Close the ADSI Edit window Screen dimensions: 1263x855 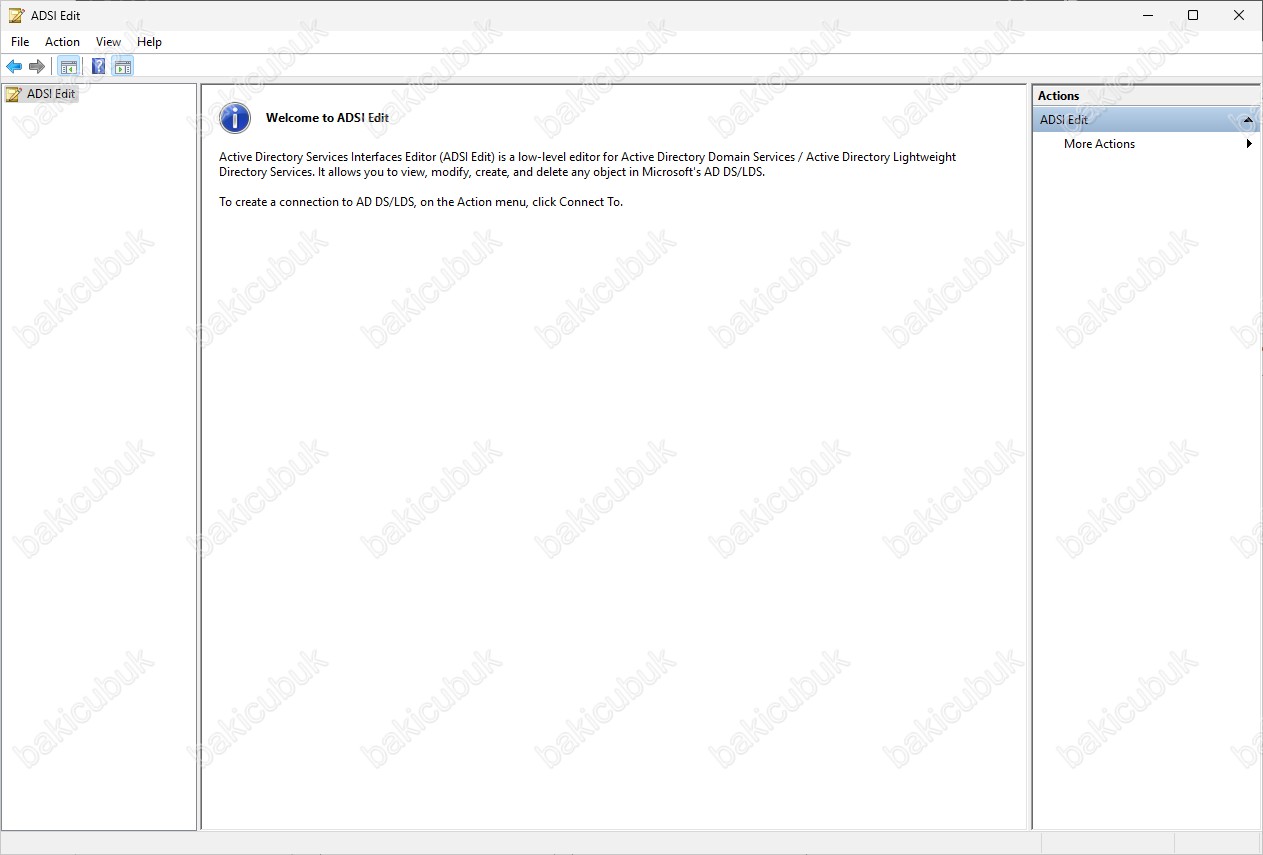pos(1239,15)
